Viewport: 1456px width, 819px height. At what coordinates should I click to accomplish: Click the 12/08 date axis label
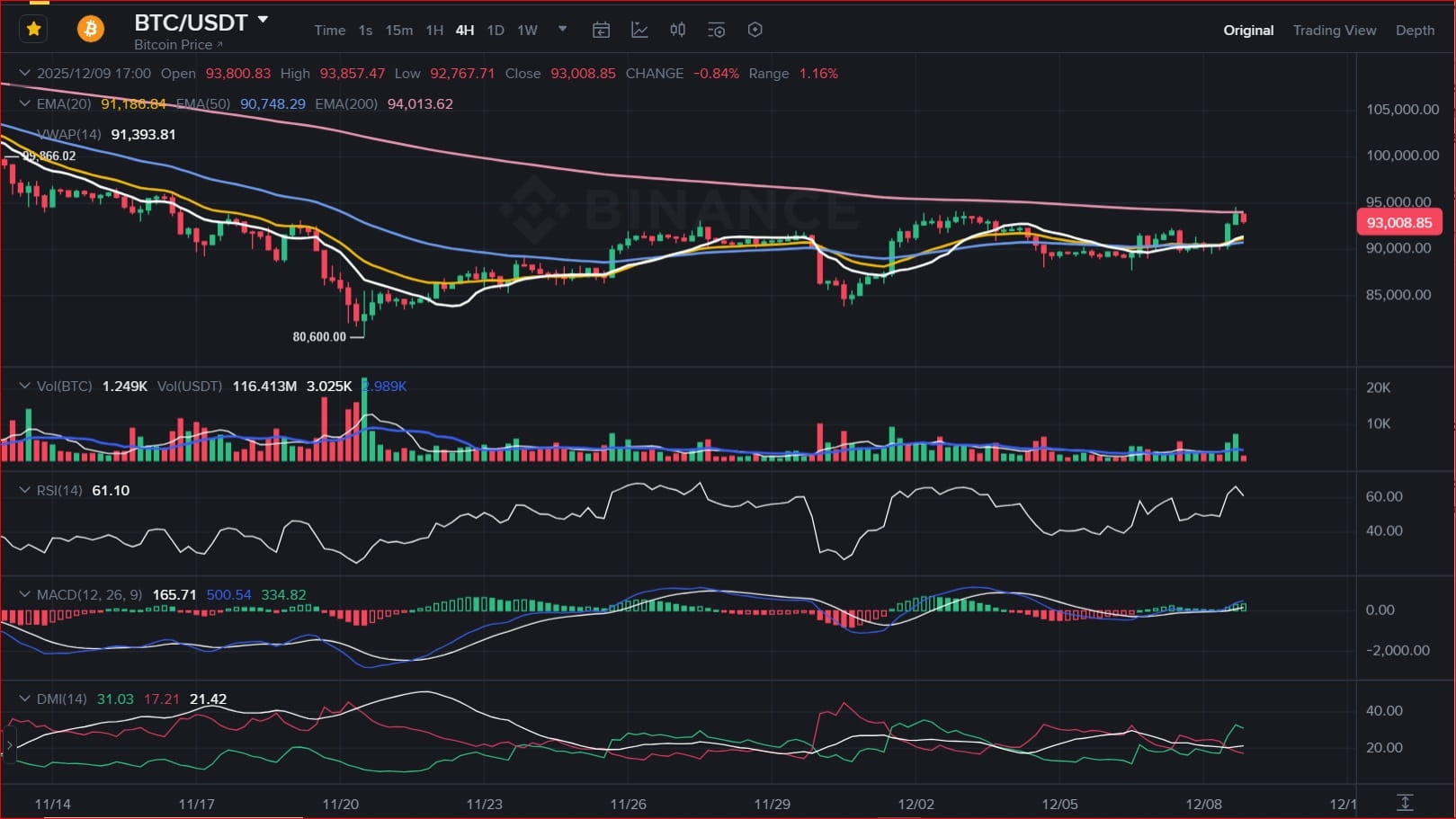pos(1204,804)
